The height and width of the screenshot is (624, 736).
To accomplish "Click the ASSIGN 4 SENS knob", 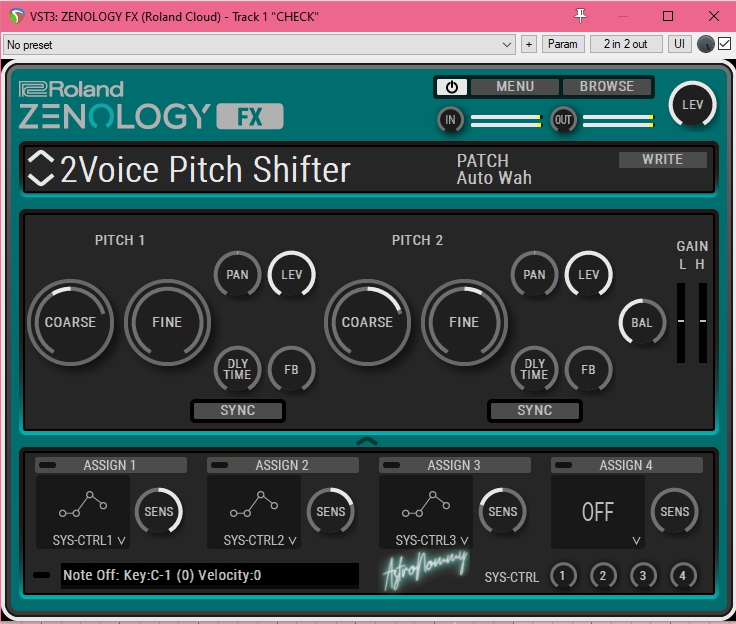I will [x=675, y=511].
